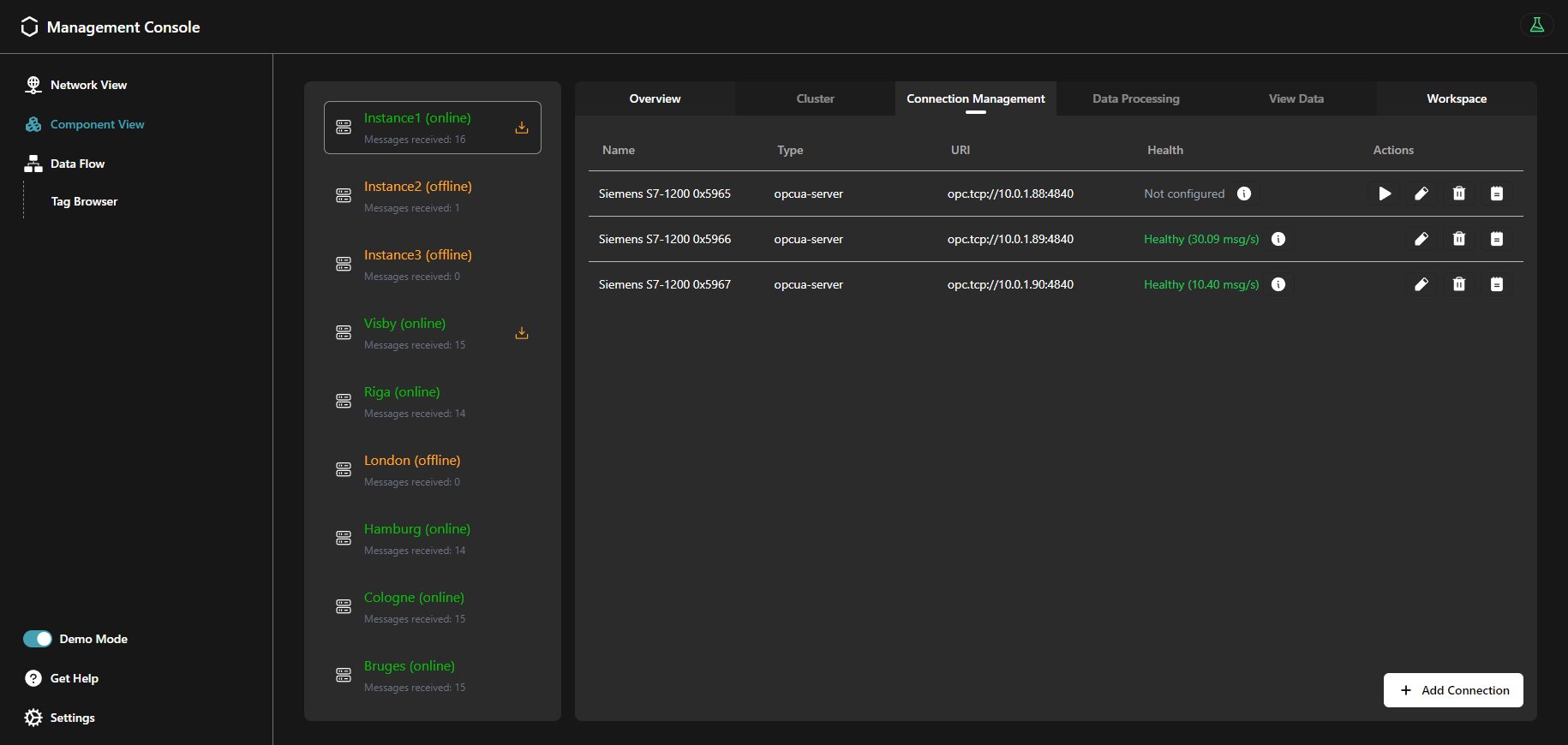
Task: Delete the Siemens S7-1200 0x5967 connection
Action: pos(1459,284)
